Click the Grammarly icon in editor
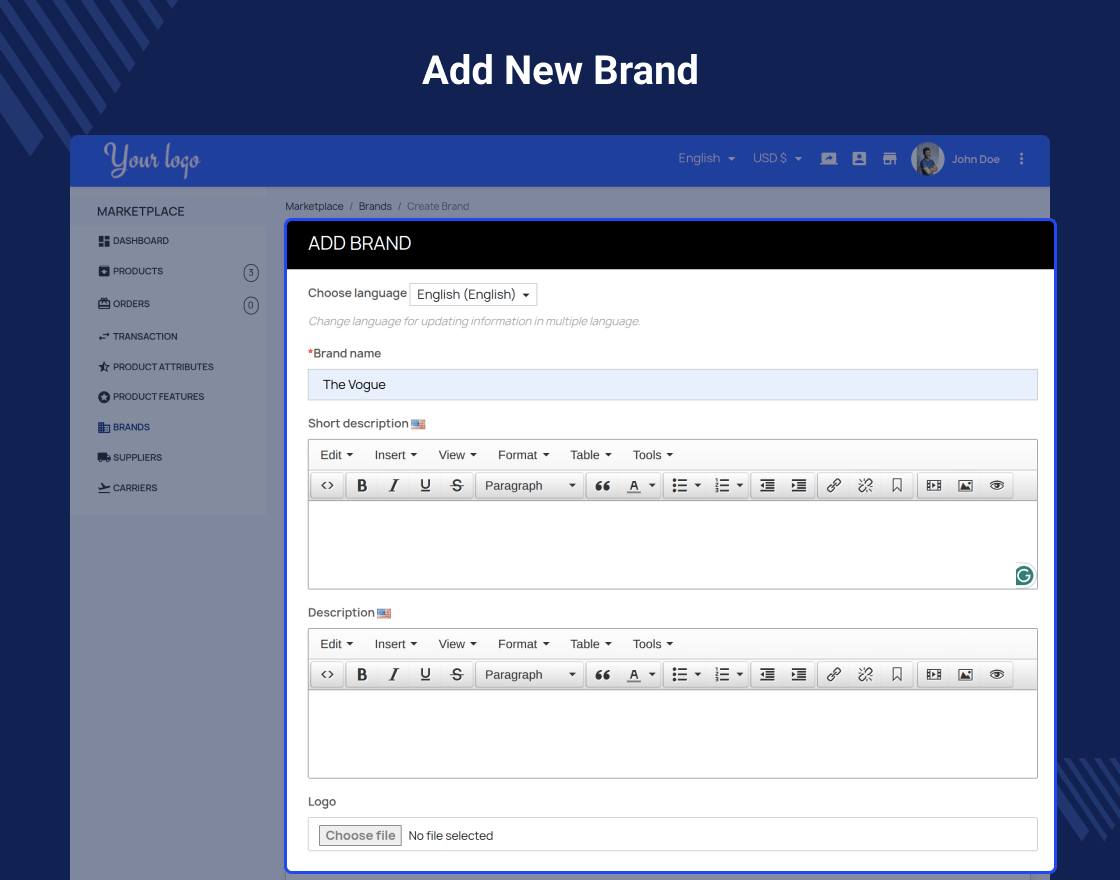1120x880 pixels. [1024, 576]
